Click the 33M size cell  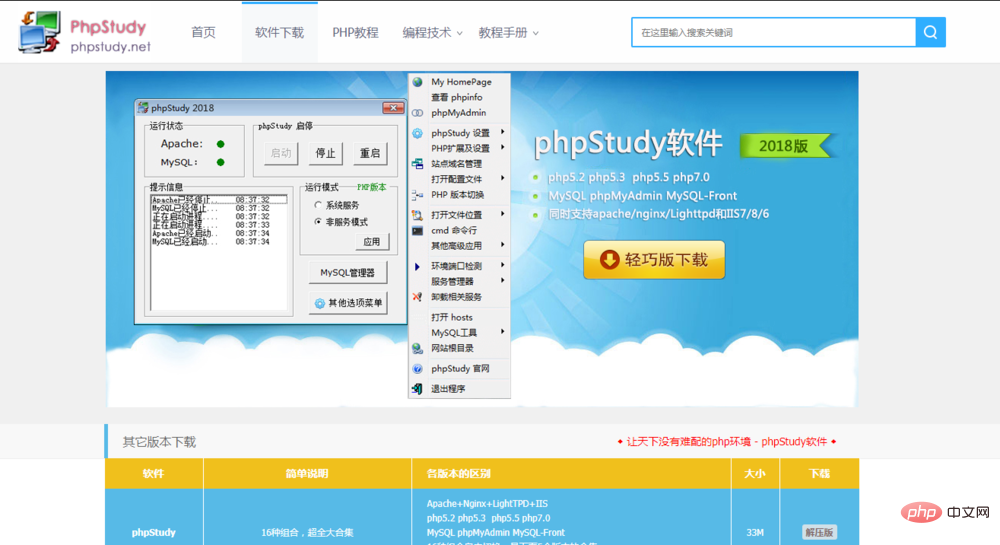pos(755,533)
